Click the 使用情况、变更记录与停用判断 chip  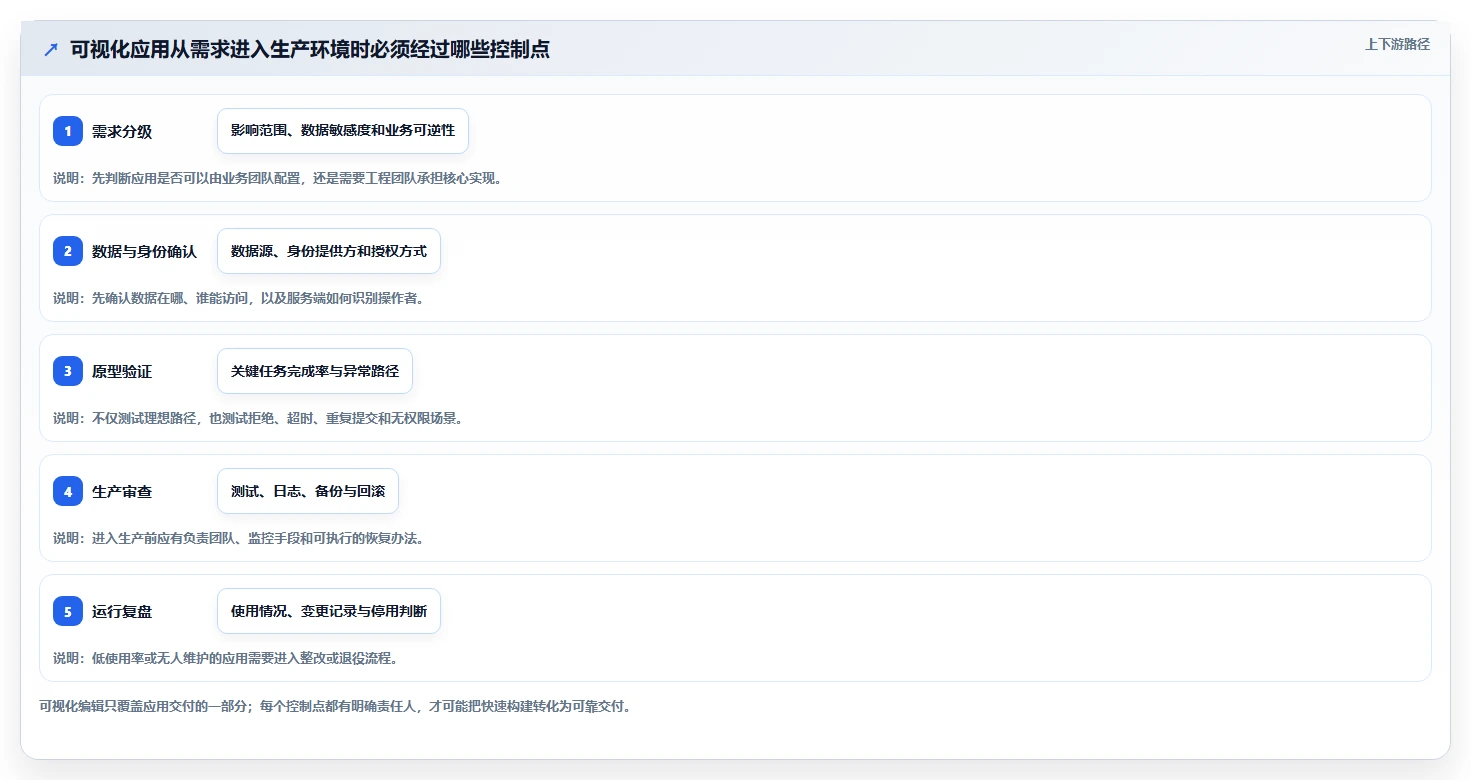pyautogui.click(x=329, y=611)
